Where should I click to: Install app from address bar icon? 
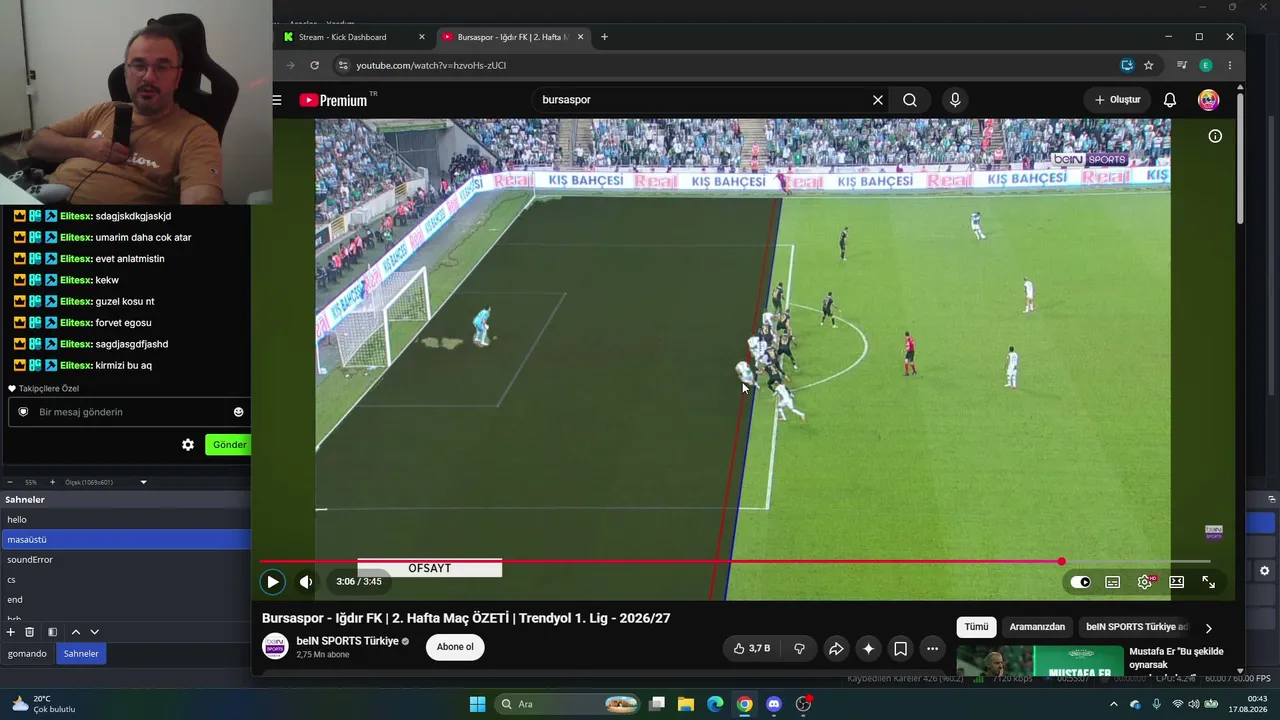(x=1127, y=65)
